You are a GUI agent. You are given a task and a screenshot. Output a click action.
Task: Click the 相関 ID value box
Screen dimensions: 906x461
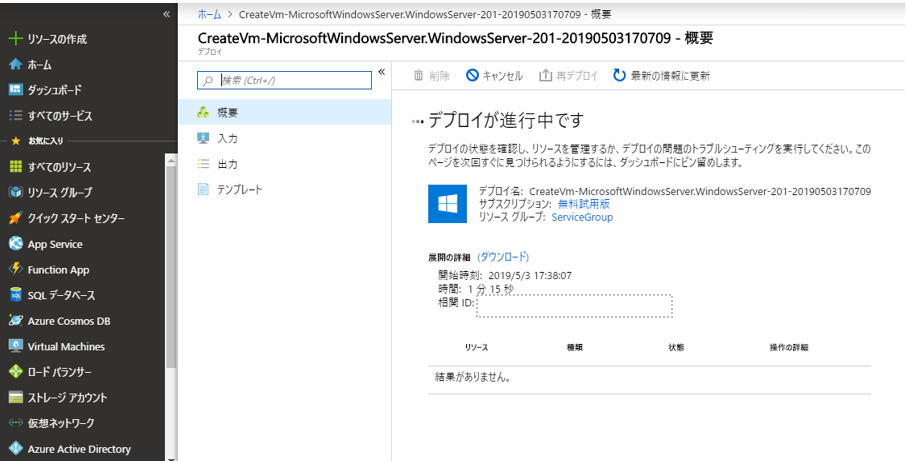coord(574,306)
